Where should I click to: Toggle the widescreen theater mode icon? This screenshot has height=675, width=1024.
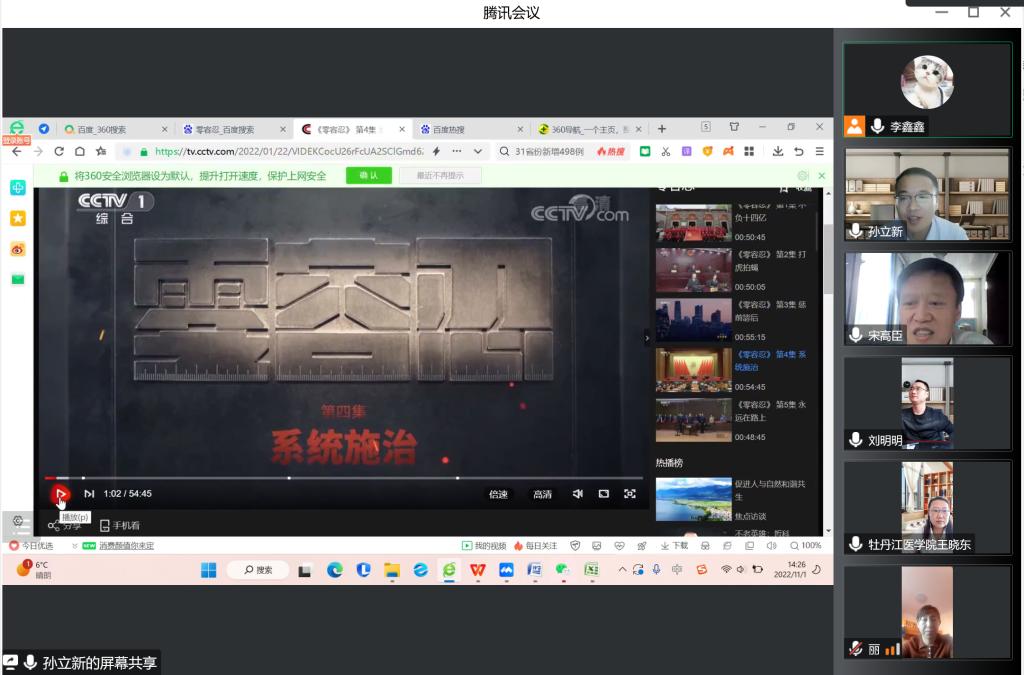click(604, 494)
